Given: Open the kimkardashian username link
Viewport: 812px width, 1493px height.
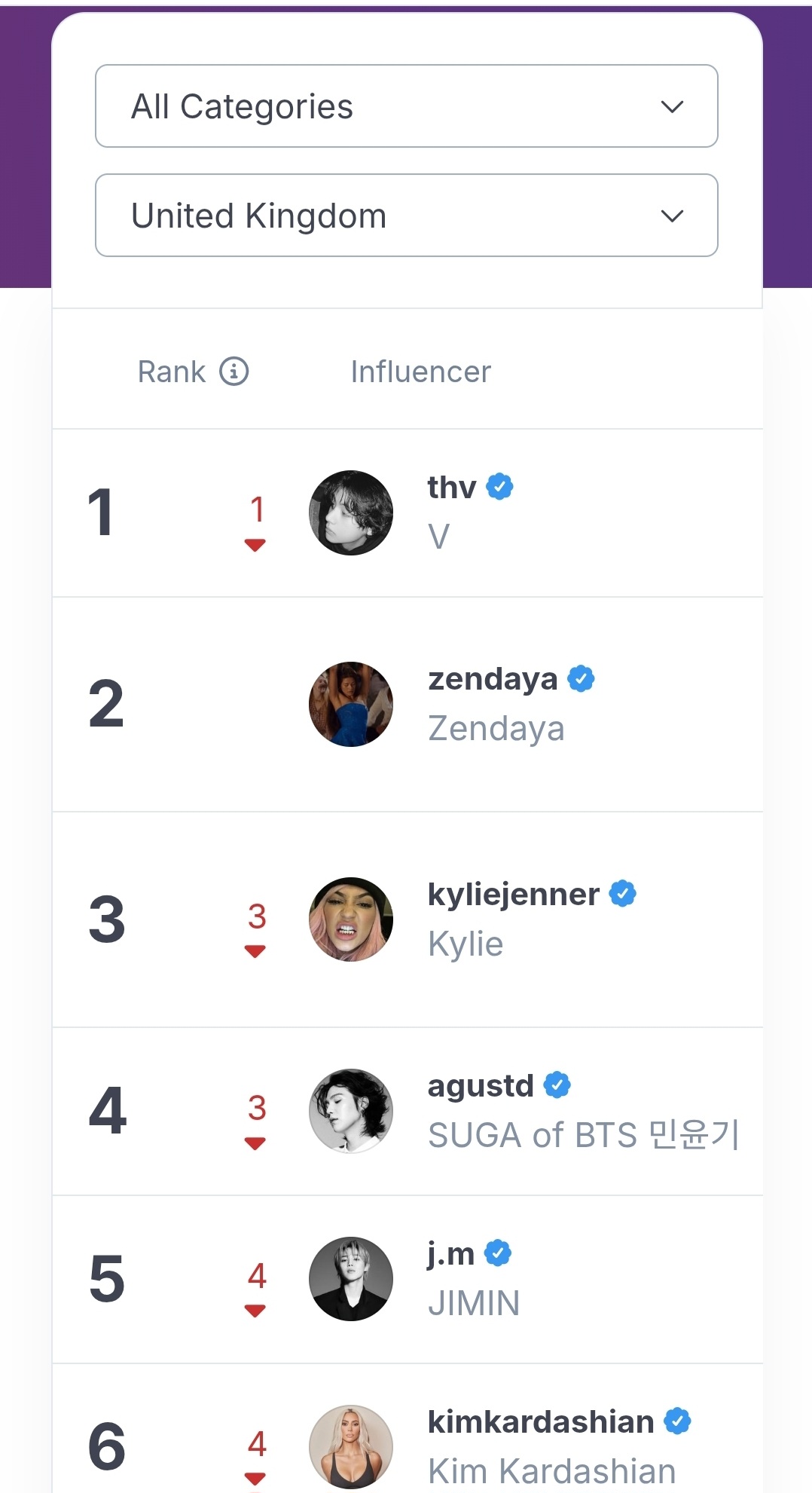Looking at the screenshot, I should 540,1422.
